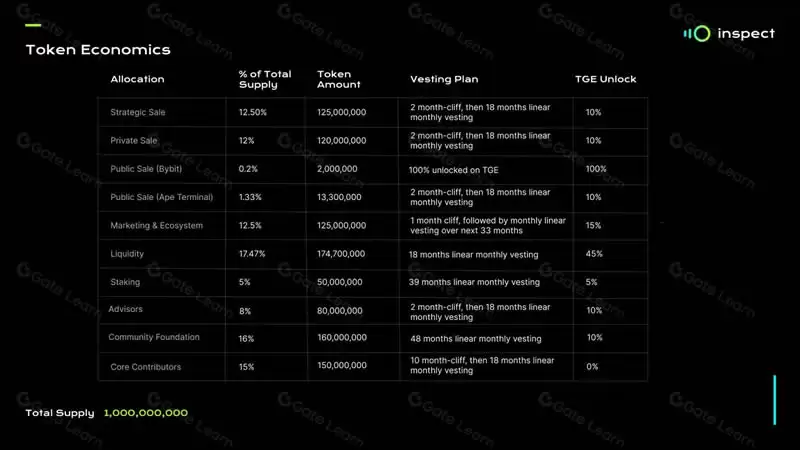Click the "Strategic Sale" row label
The width and height of the screenshot is (800, 450).
coord(138,112)
